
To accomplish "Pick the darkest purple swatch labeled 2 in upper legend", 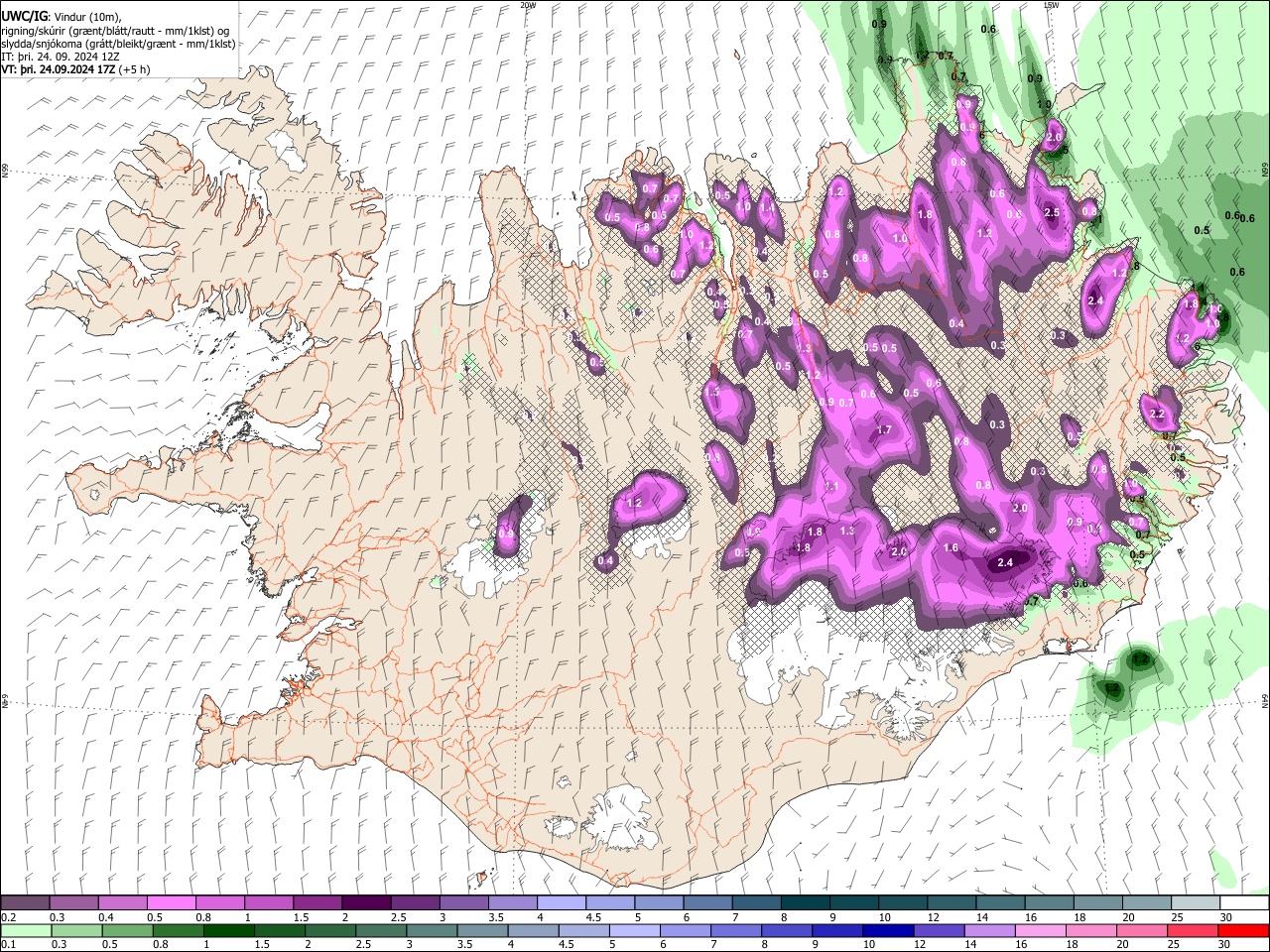I will pyautogui.click(x=365, y=902).
